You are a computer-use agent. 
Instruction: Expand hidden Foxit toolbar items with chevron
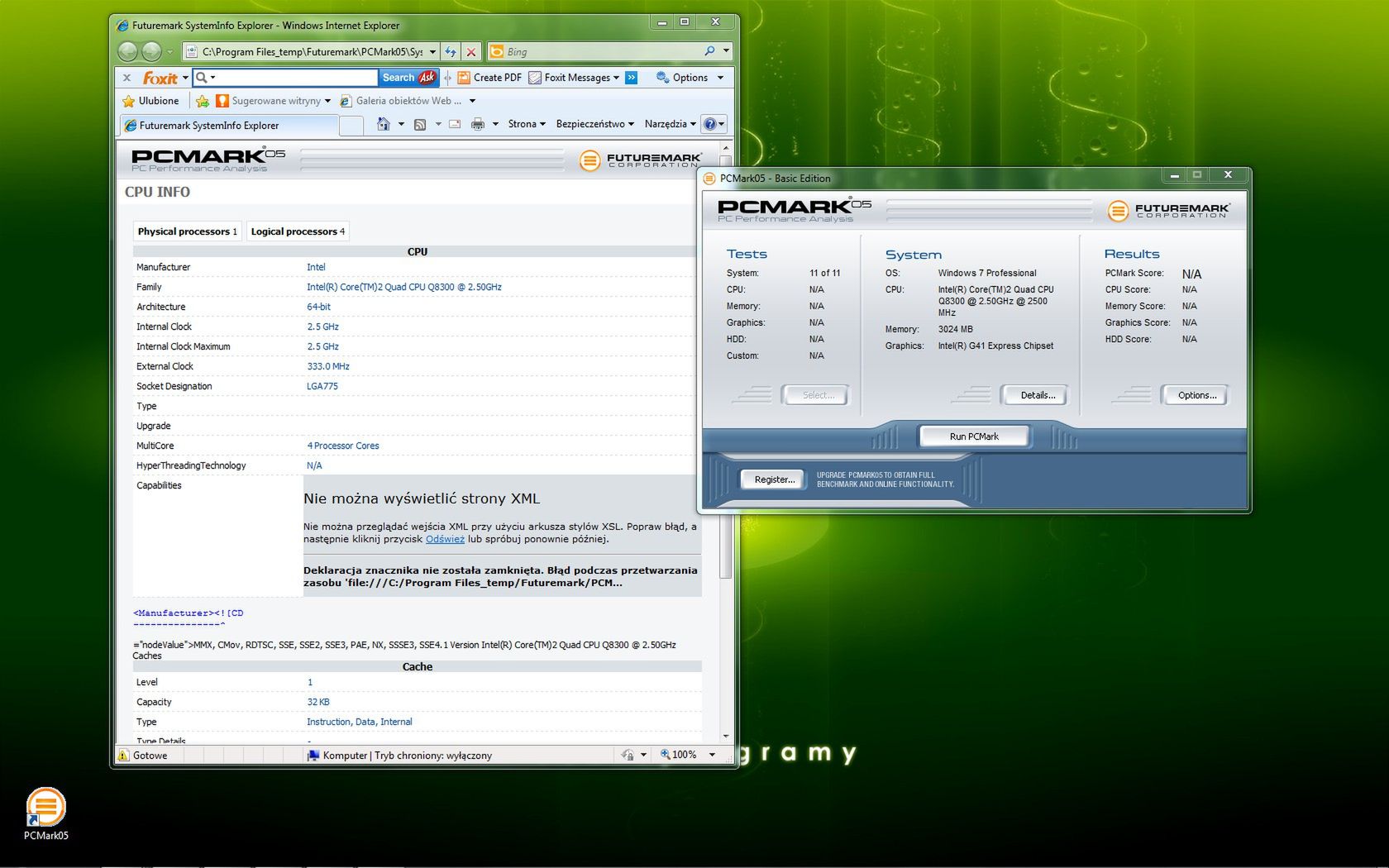pyautogui.click(x=631, y=78)
